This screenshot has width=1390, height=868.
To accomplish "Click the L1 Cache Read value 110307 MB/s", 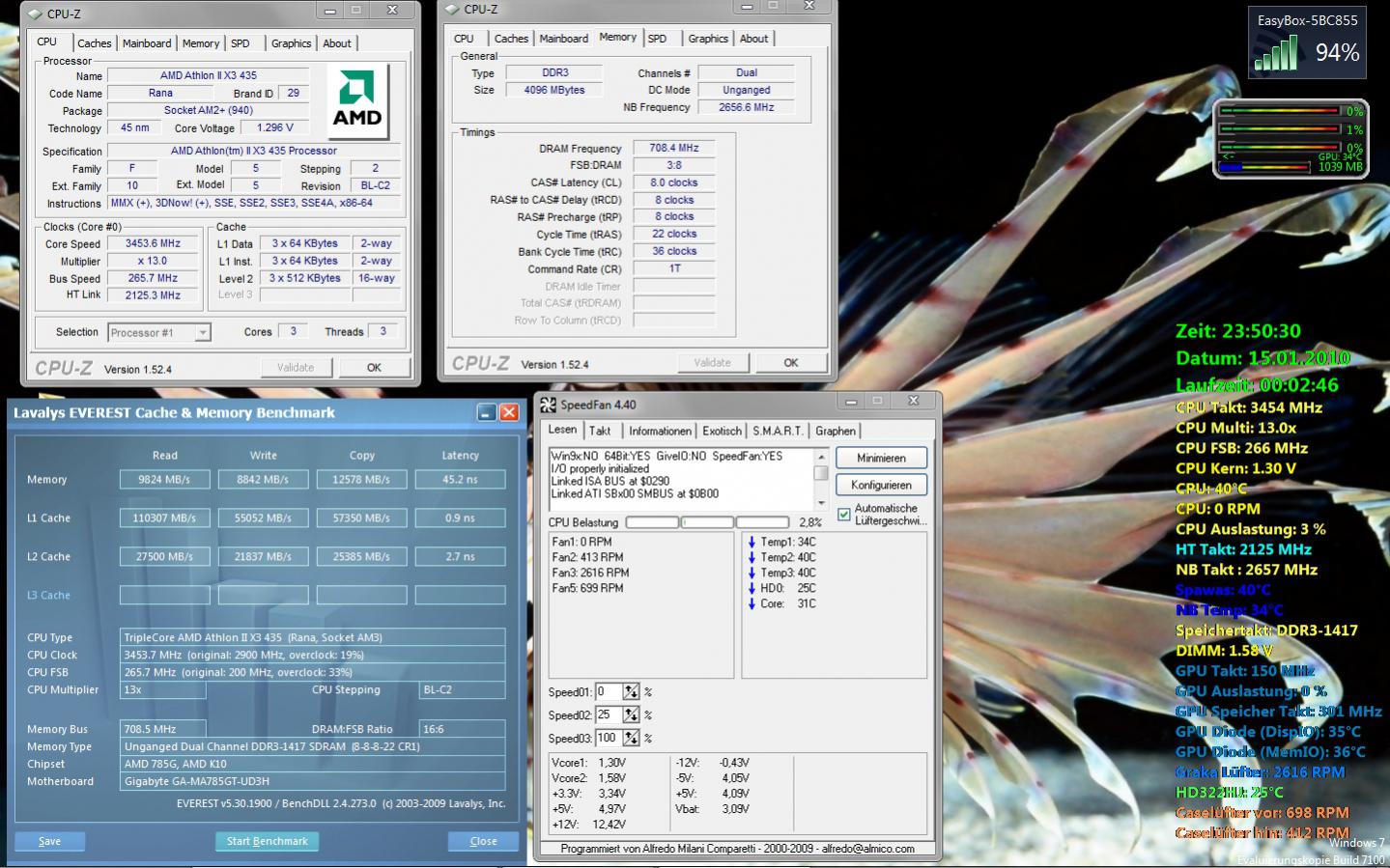I will (164, 518).
